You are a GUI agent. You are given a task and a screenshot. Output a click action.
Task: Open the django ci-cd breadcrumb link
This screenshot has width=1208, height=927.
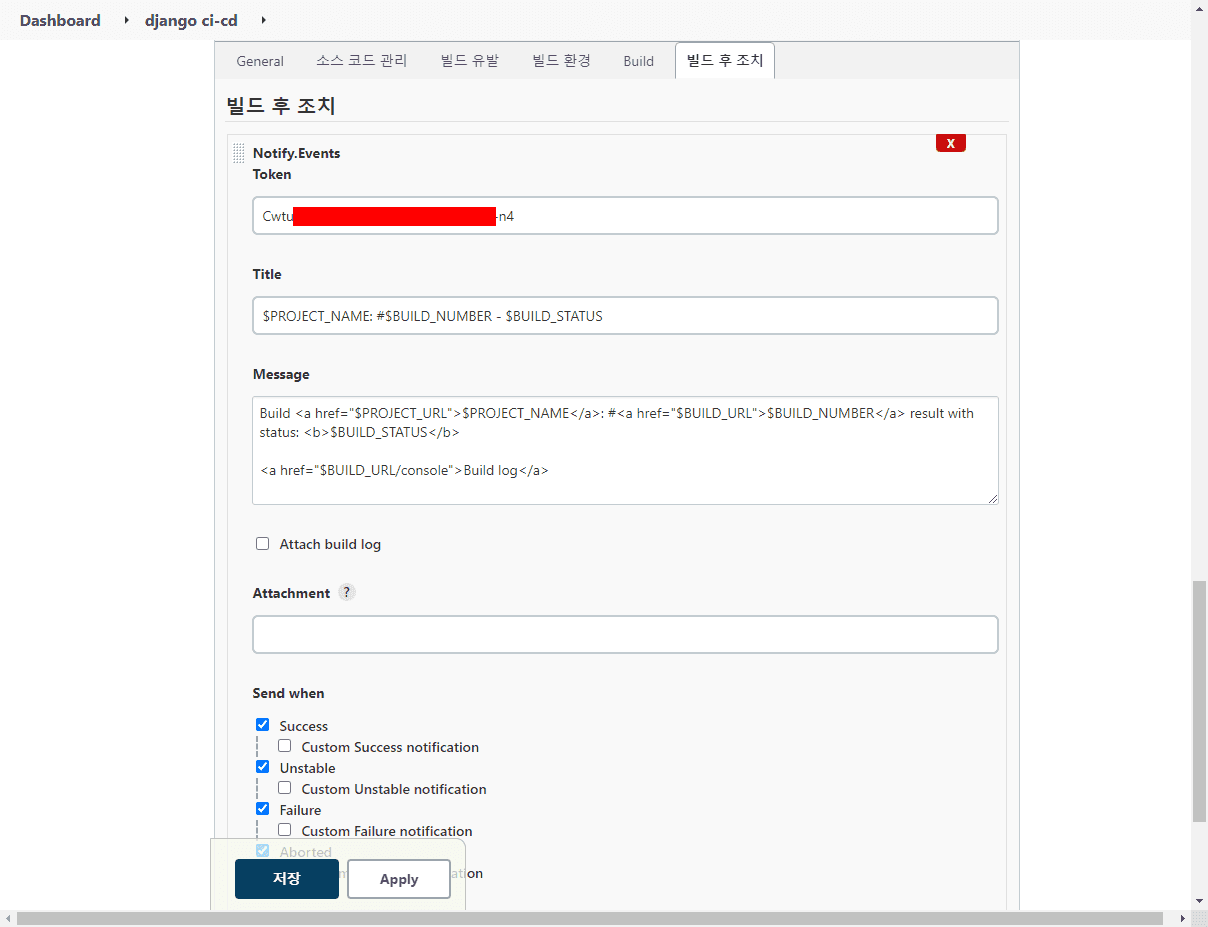(191, 20)
